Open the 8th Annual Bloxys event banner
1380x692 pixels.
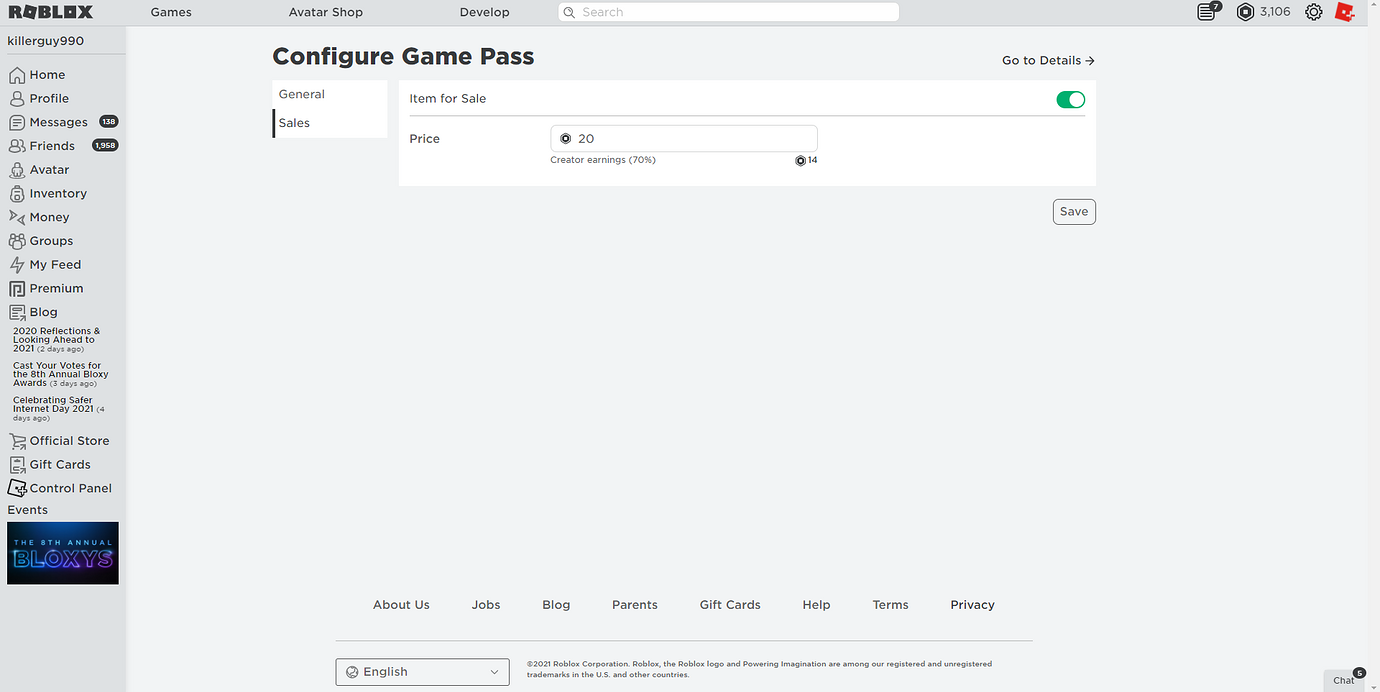coord(63,553)
